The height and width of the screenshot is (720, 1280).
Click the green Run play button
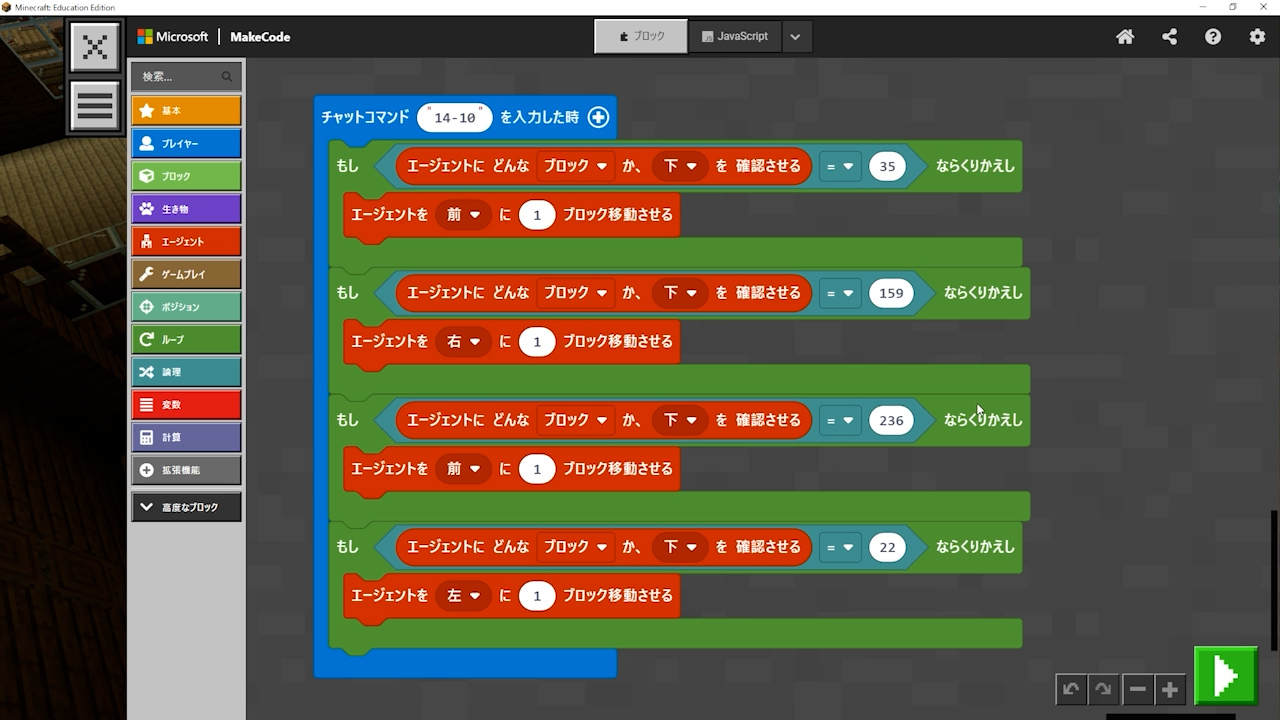click(x=1225, y=676)
